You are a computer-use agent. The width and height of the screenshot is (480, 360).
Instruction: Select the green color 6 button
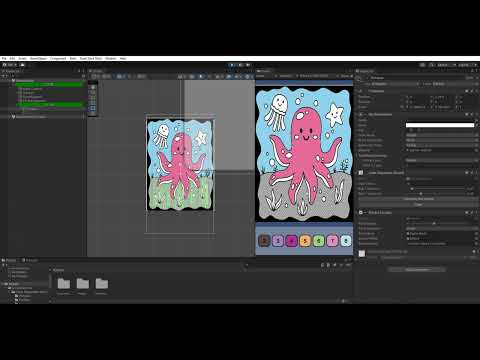[x=319, y=240]
